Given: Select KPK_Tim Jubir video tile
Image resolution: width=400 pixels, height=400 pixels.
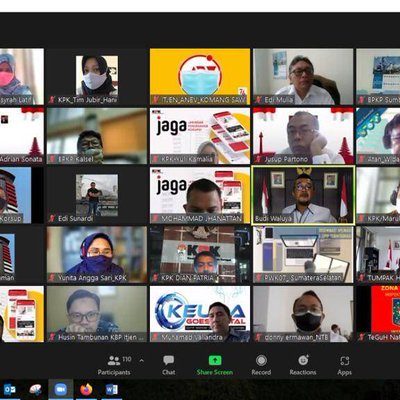Looking at the screenshot, I should [x=97, y=77].
